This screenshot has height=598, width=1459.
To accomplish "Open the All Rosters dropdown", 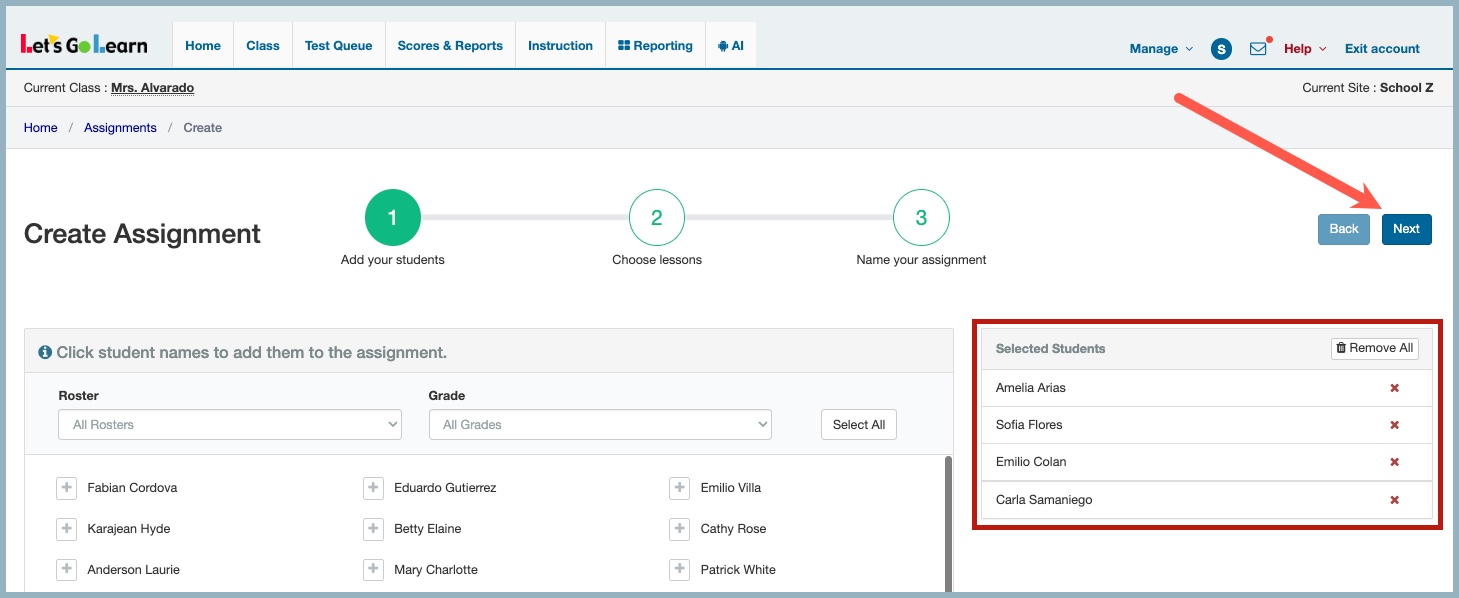I will 230,425.
